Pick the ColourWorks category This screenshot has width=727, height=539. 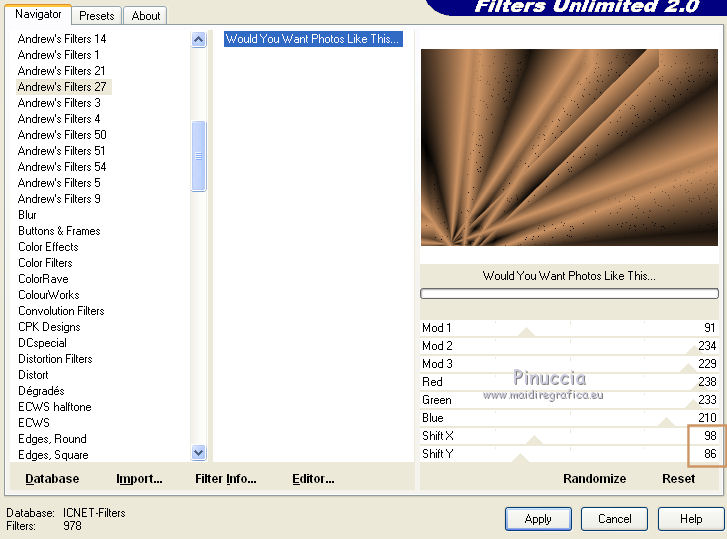[x=49, y=295]
